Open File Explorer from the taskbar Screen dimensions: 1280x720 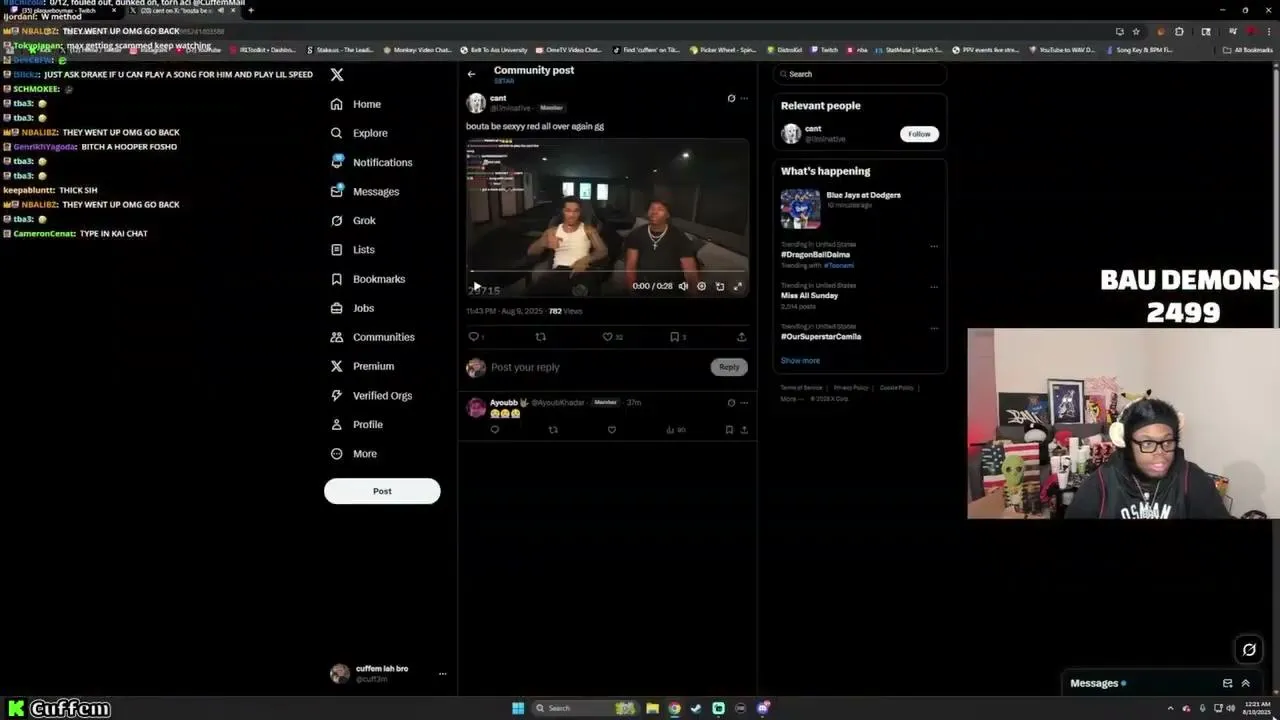(652, 709)
